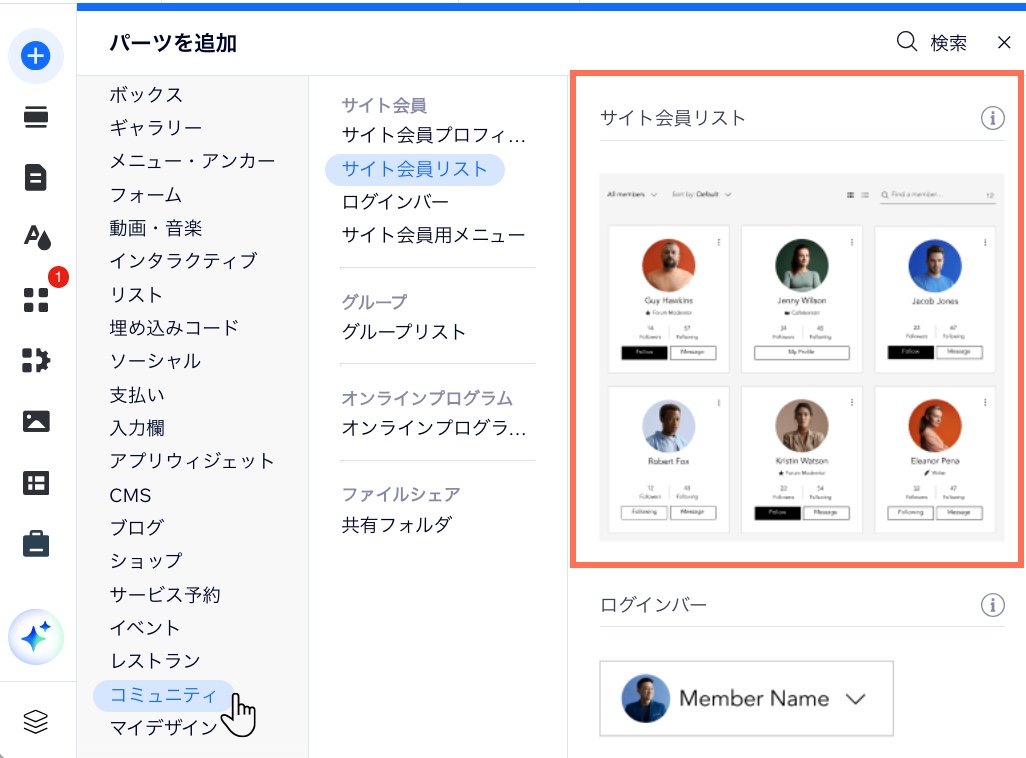The height and width of the screenshot is (758, 1026).
Task: Click the Layers icon at sidebar bottom
Action: (36, 720)
